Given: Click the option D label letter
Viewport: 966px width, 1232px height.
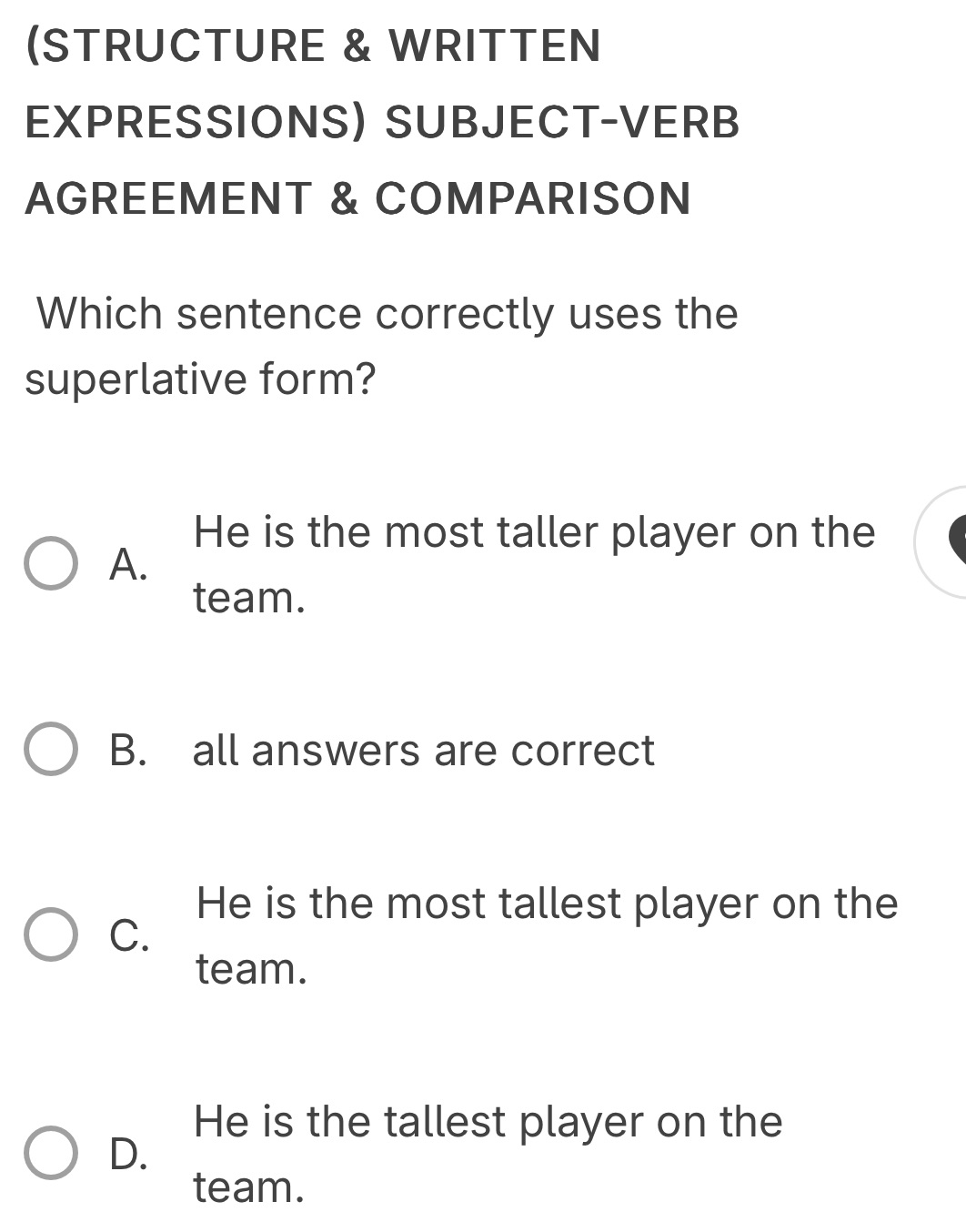Looking at the screenshot, I should 128,1154.
